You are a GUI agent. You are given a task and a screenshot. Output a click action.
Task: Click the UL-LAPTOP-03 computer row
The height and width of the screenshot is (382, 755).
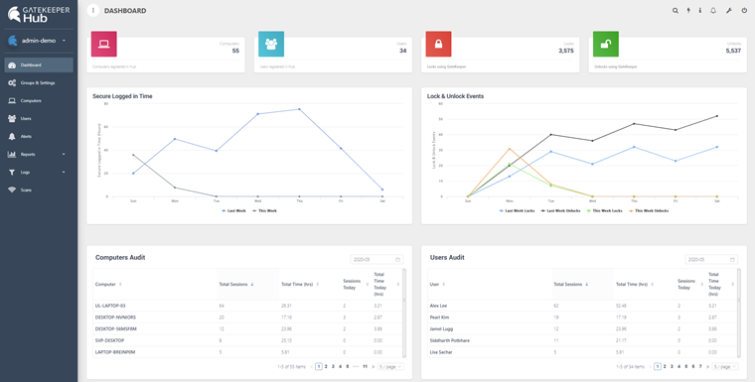click(x=247, y=306)
